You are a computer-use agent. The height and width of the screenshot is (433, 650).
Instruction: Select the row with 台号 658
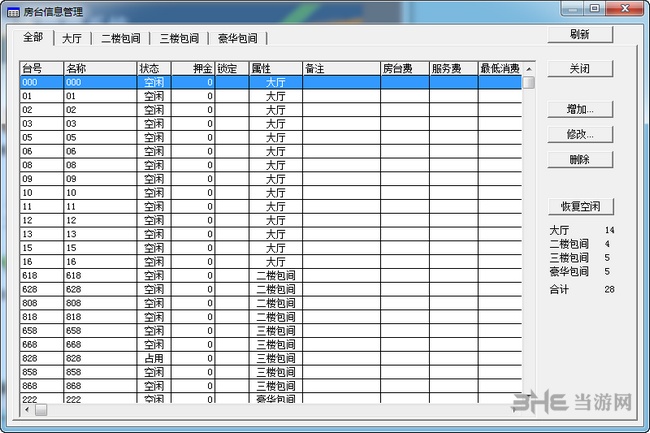pyautogui.click(x=271, y=331)
